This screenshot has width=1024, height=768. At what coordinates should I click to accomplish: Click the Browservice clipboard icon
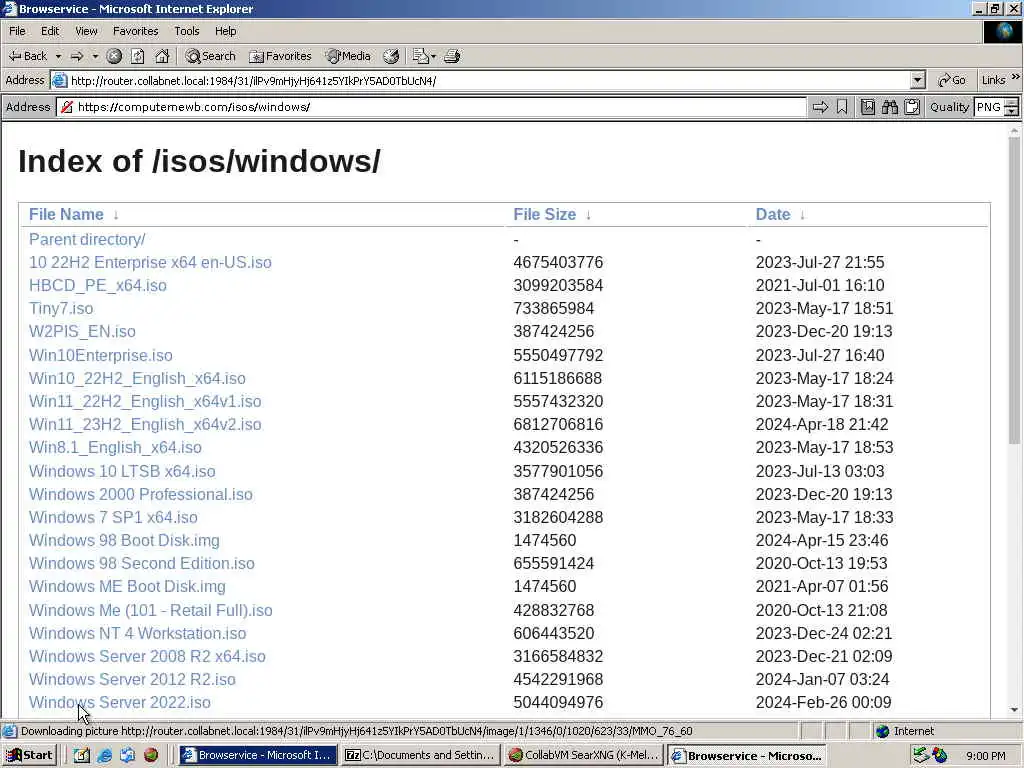point(912,107)
